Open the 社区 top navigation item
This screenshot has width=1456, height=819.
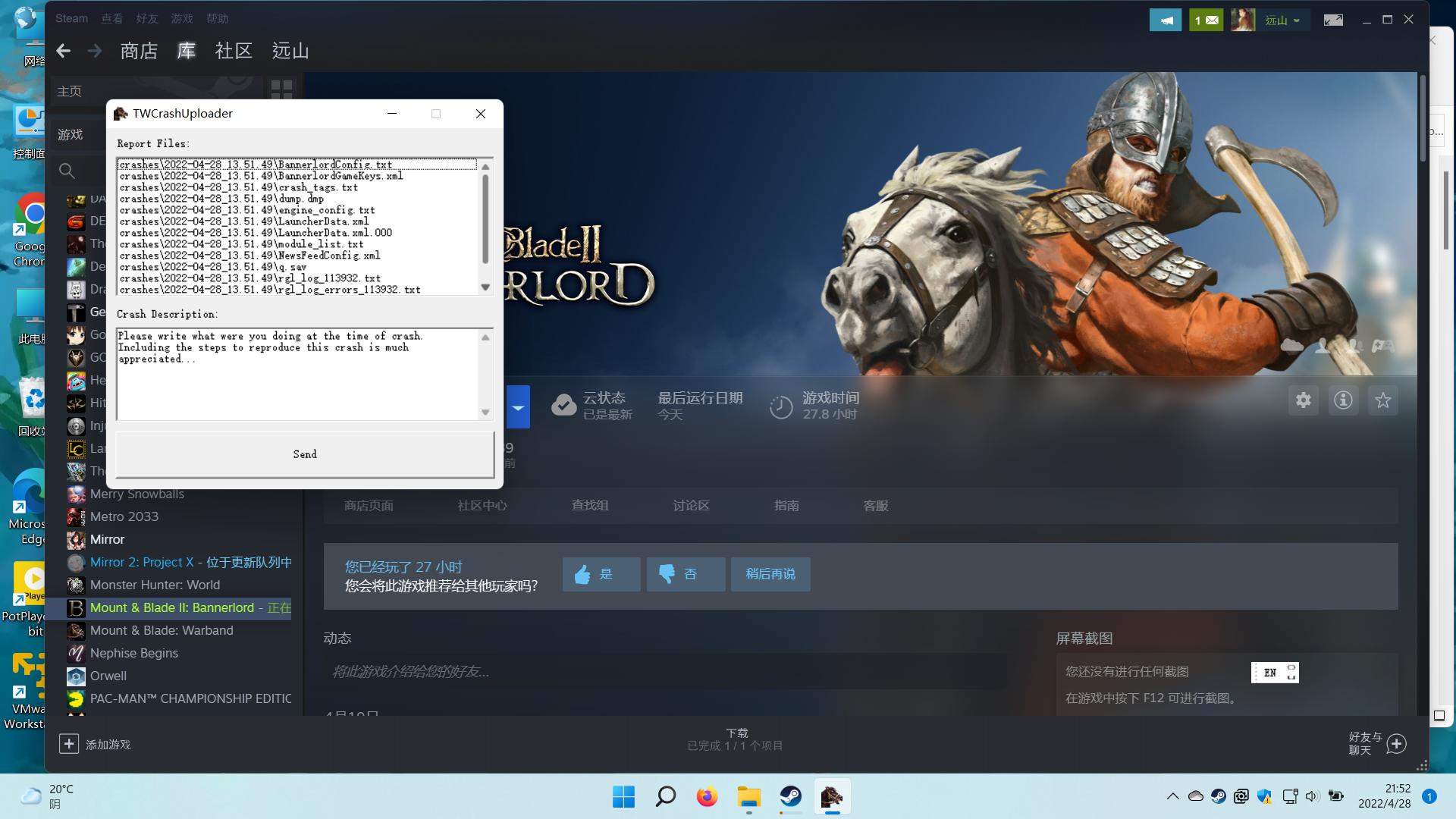click(x=234, y=51)
